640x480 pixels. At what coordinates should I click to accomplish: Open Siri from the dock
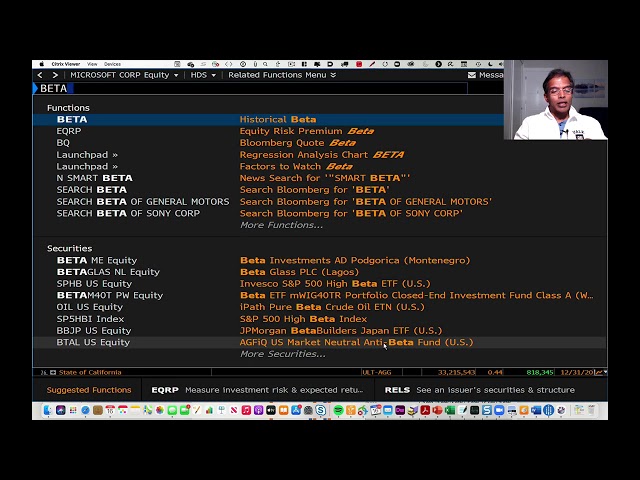[x=60, y=410]
